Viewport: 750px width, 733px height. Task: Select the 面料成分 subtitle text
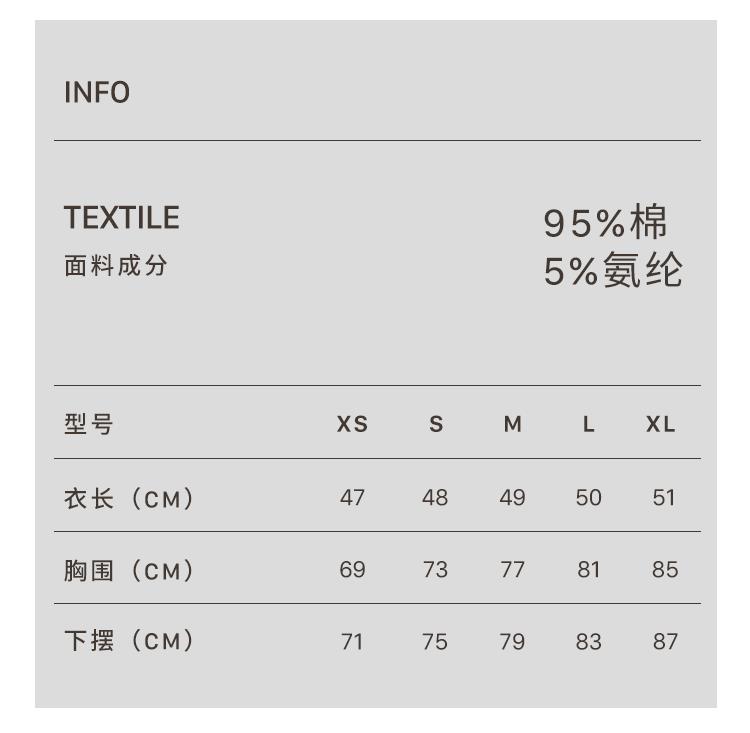(x=116, y=266)
